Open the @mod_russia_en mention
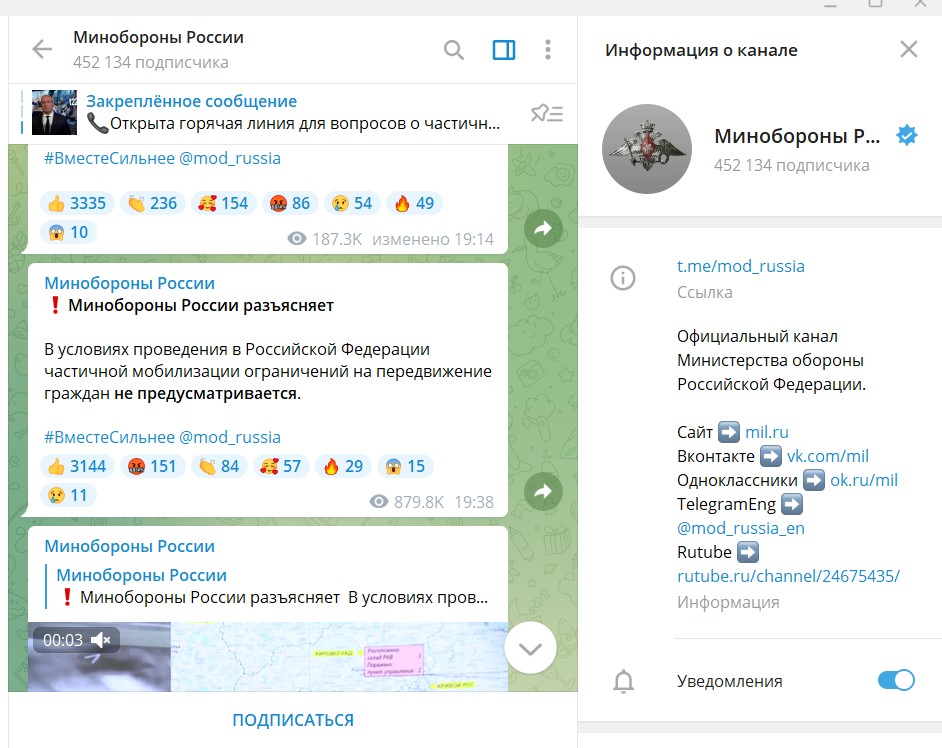 (741, 528)
